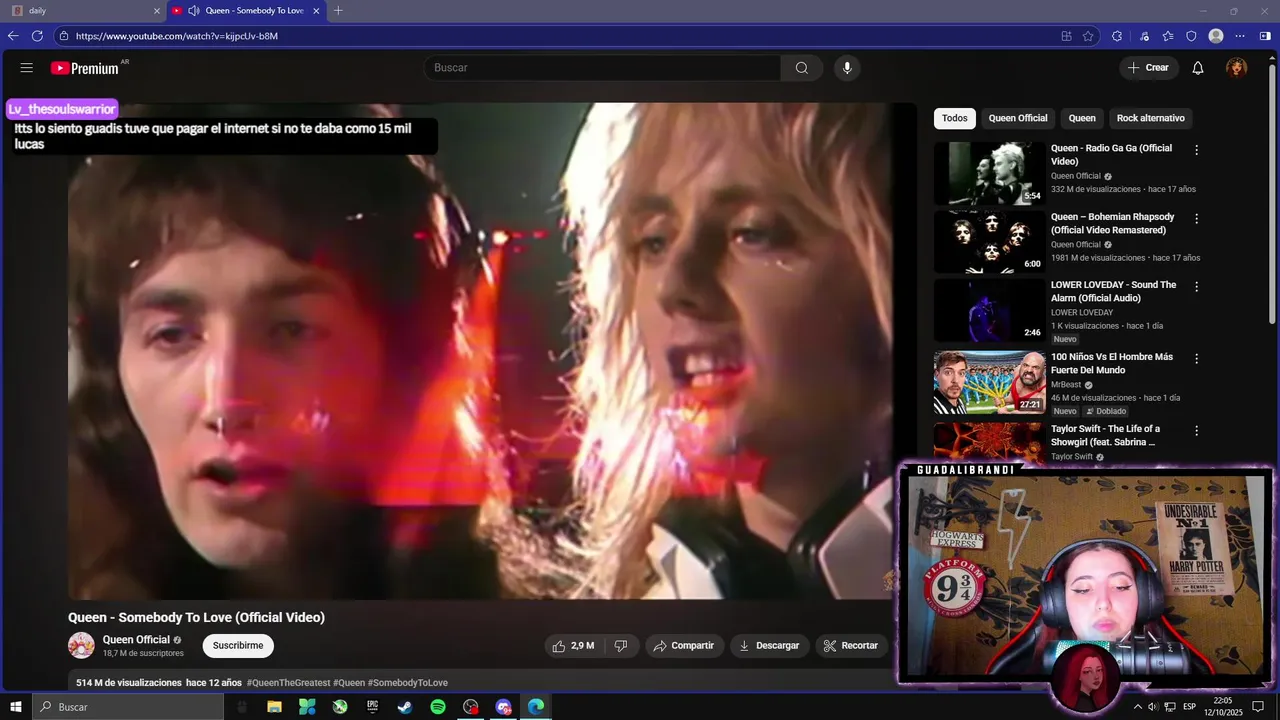
Task: Open the #QueenTheGreatest hashtag link
Action: point(288,683)
